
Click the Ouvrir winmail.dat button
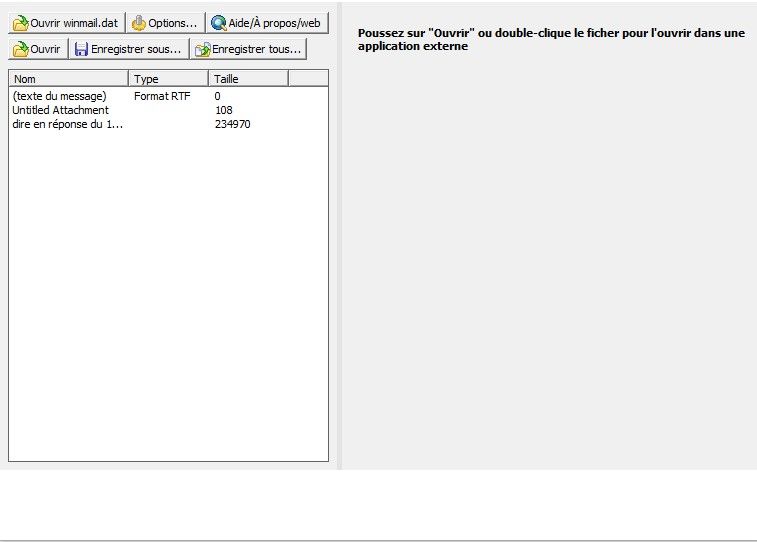coord(67,23)
